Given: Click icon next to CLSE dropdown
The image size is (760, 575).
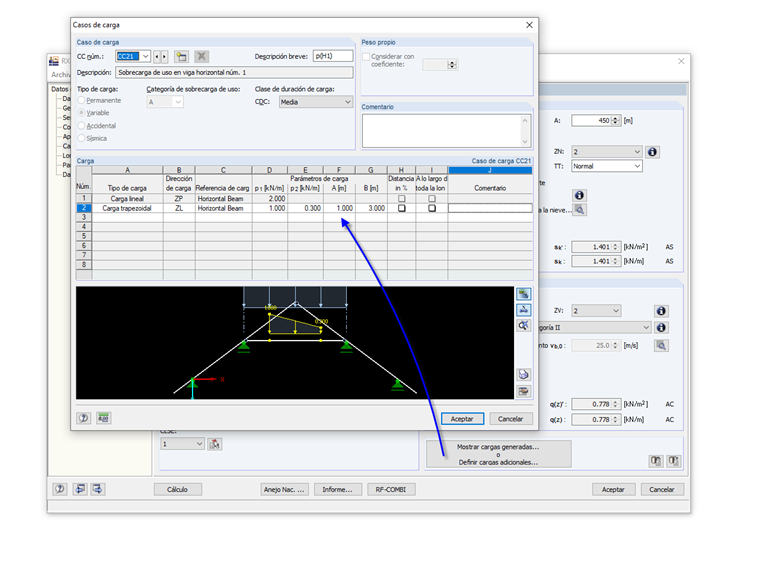Looking at the screenshot, I should pyautogui.click(x=215, y=444).
